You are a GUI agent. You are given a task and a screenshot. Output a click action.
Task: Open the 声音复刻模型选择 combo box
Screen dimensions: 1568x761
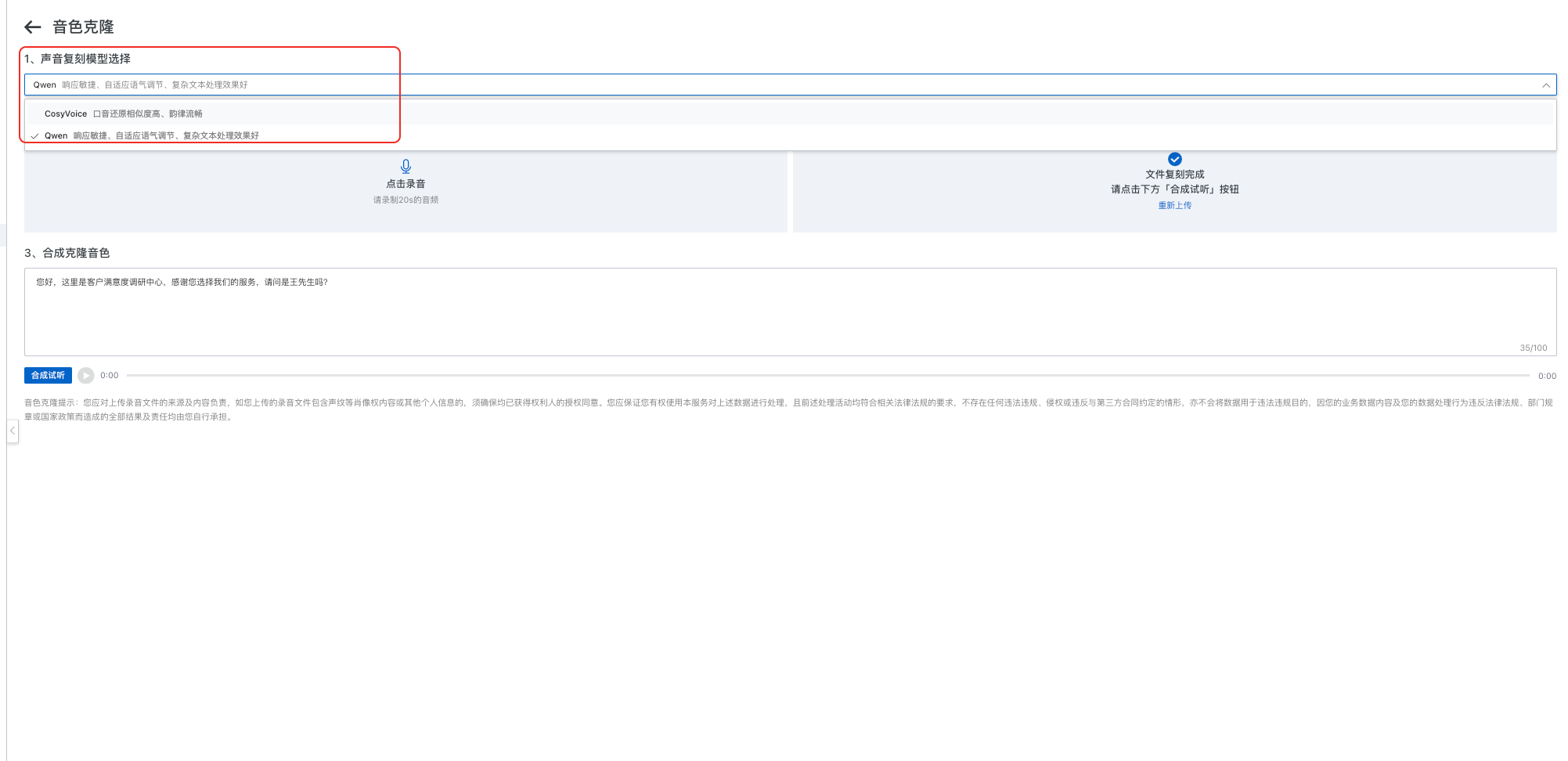point(790,85)
